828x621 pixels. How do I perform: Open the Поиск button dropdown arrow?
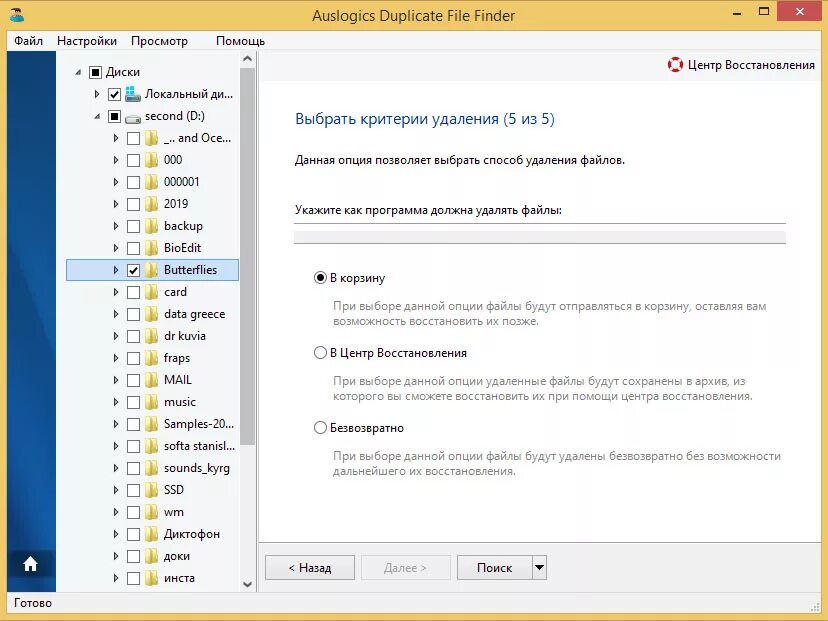tap(539, 568)
